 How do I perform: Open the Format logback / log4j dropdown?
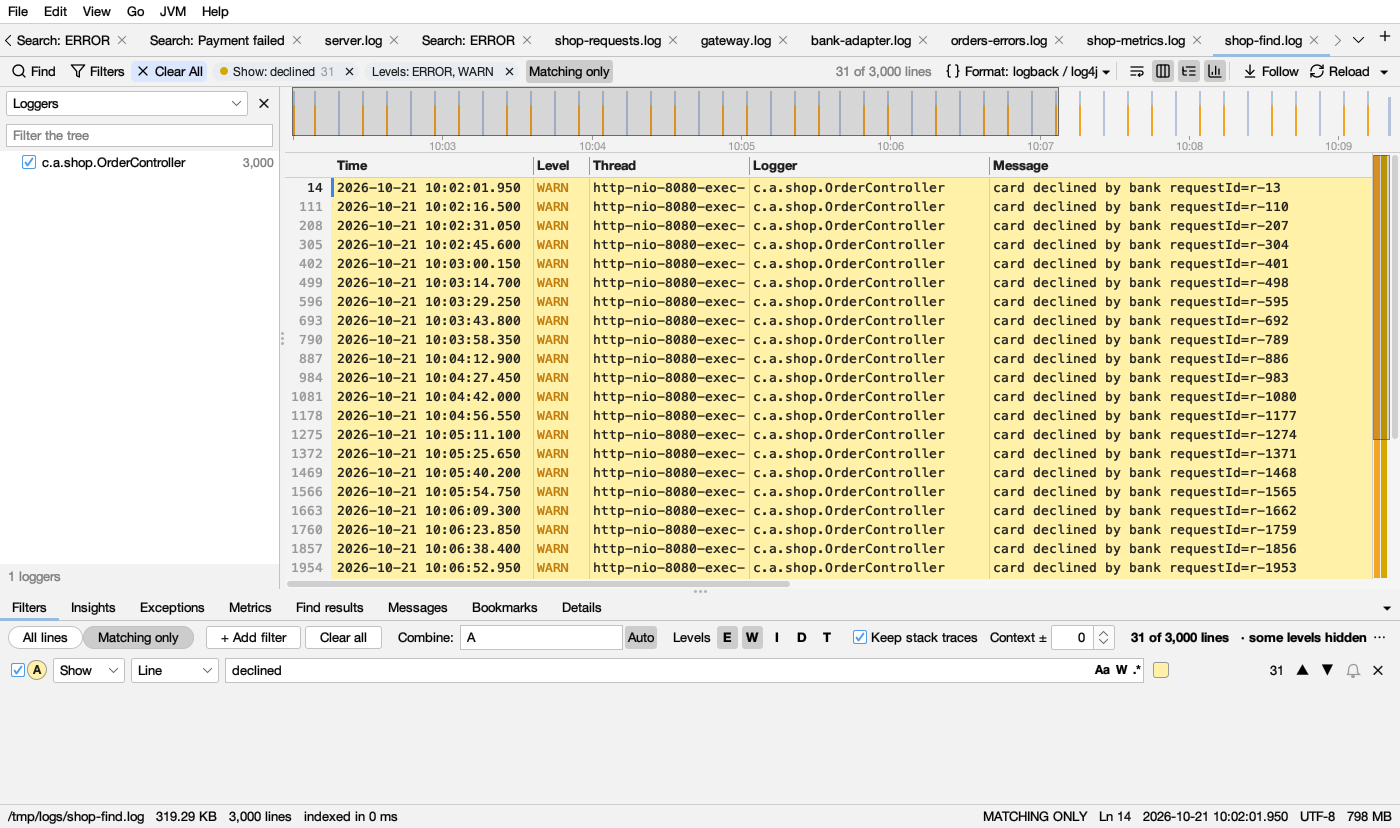pos(1028,71)
